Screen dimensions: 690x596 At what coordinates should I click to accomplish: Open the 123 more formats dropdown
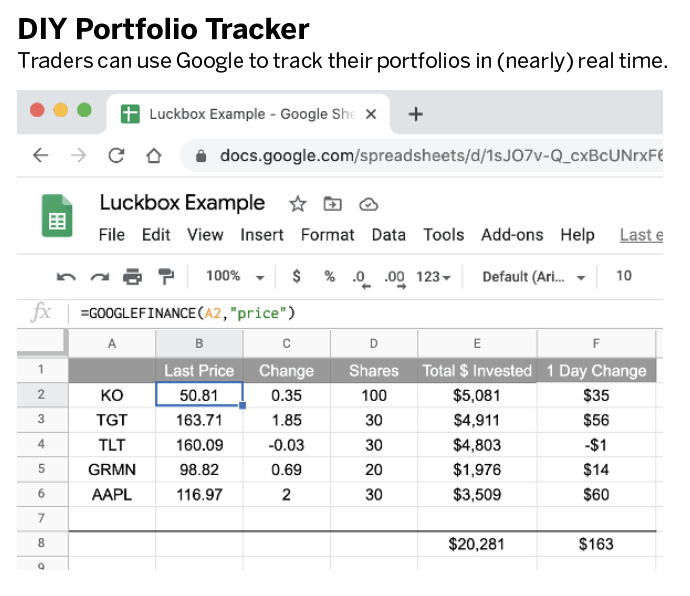pyautogui.click(x=433, y=277)
